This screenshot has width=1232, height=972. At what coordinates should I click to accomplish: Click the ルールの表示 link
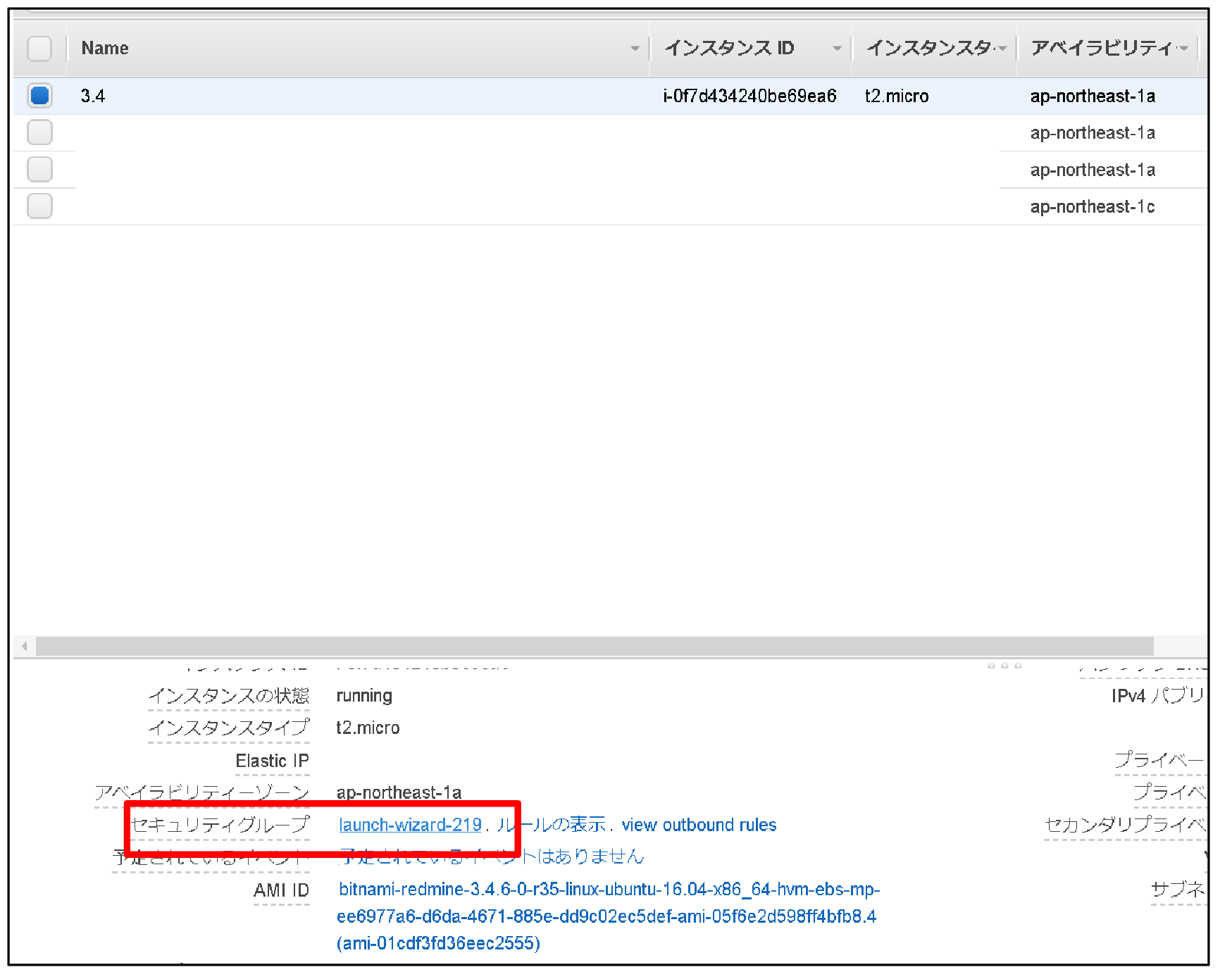tap(554, 825)
